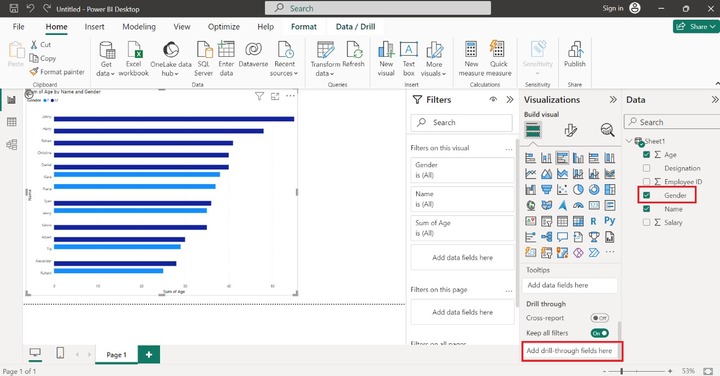Viewport: 720px width, 376px height.
Task: Choose the Area chart visual
Action: tap(546, 174)
